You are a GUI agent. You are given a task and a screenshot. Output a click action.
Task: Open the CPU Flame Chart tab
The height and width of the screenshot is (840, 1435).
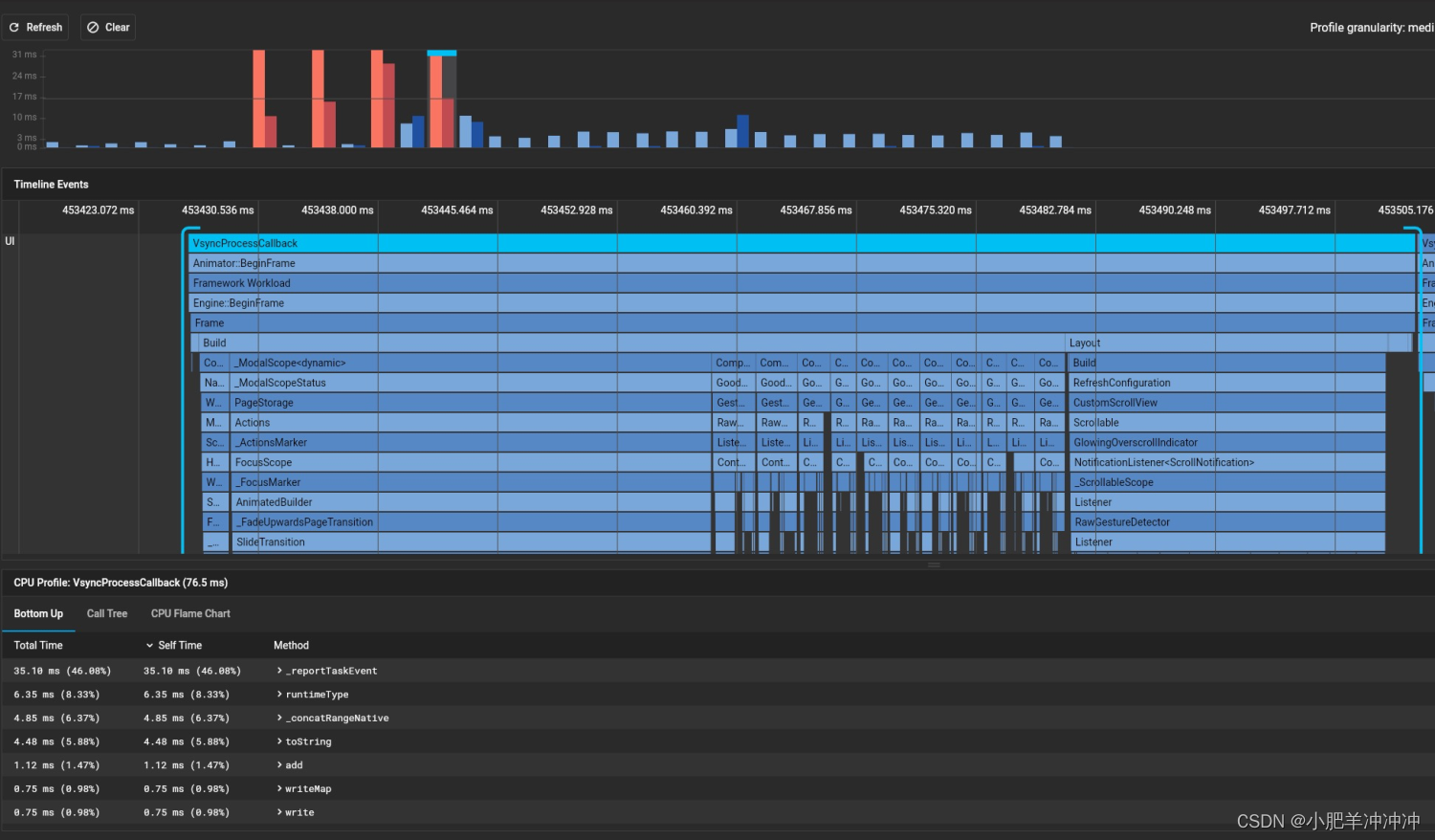point(190,613)
